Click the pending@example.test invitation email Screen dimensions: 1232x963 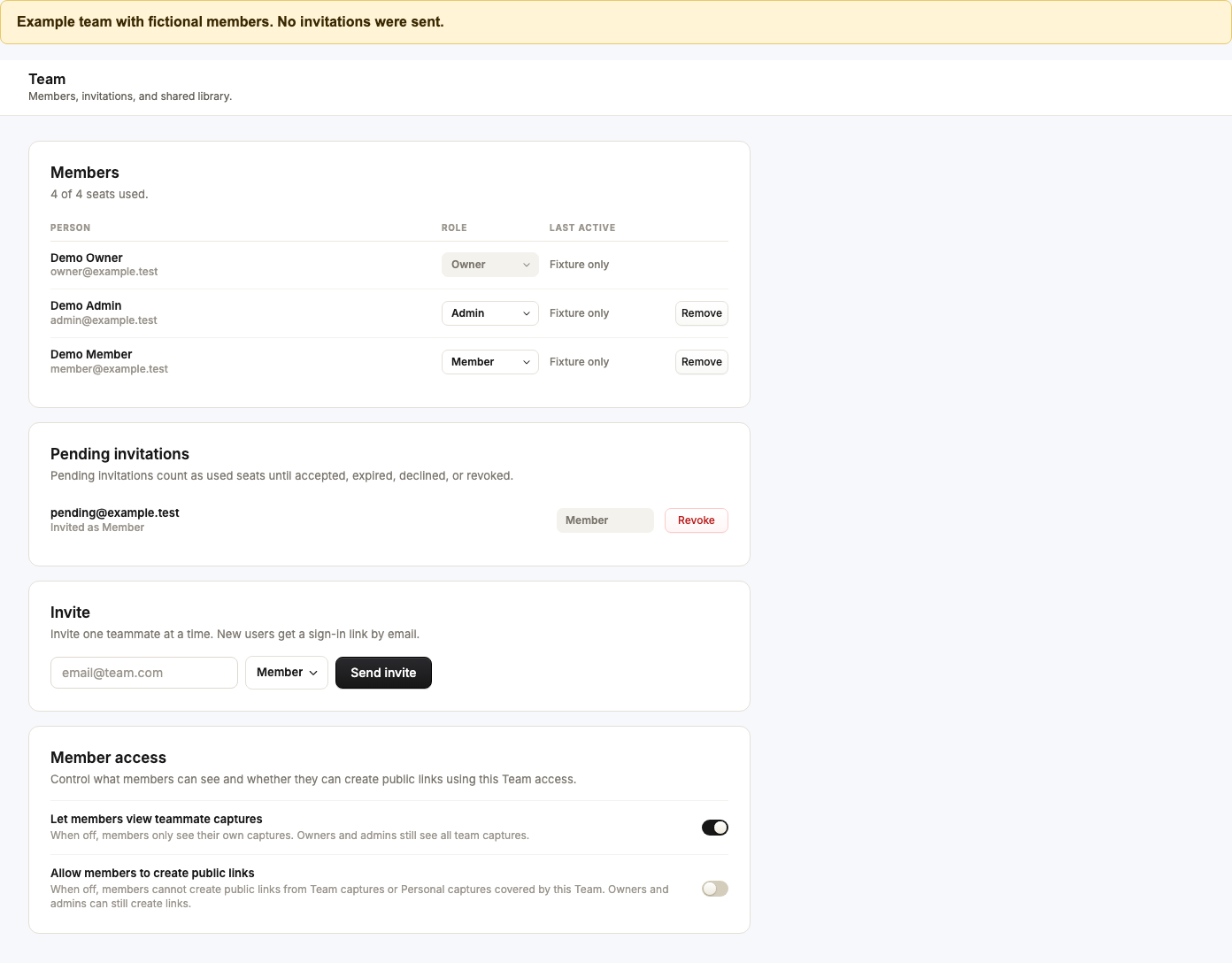(x=115, y=512)
